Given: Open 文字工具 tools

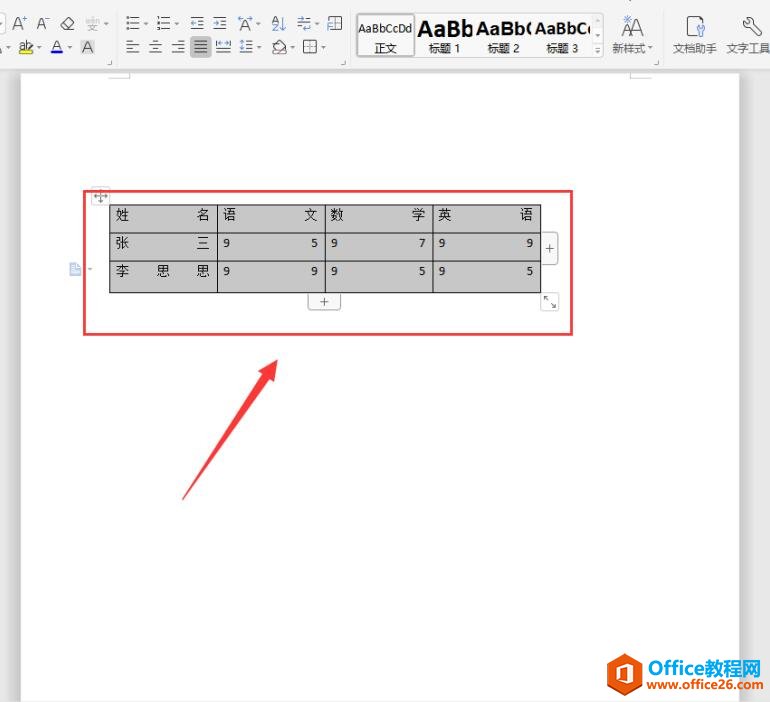Looking at the screenshot, I should (748, 34).
